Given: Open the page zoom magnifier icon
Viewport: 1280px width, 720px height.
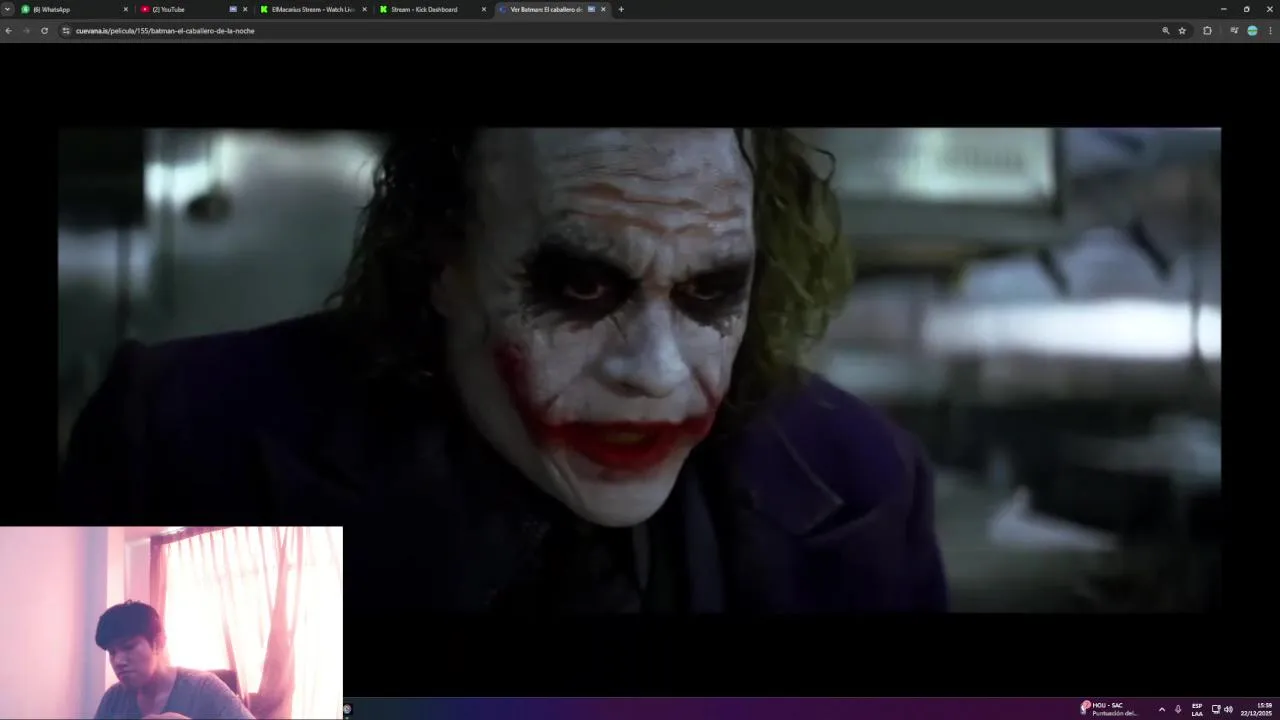Looking at the screenshot, I should point(1165,31).
